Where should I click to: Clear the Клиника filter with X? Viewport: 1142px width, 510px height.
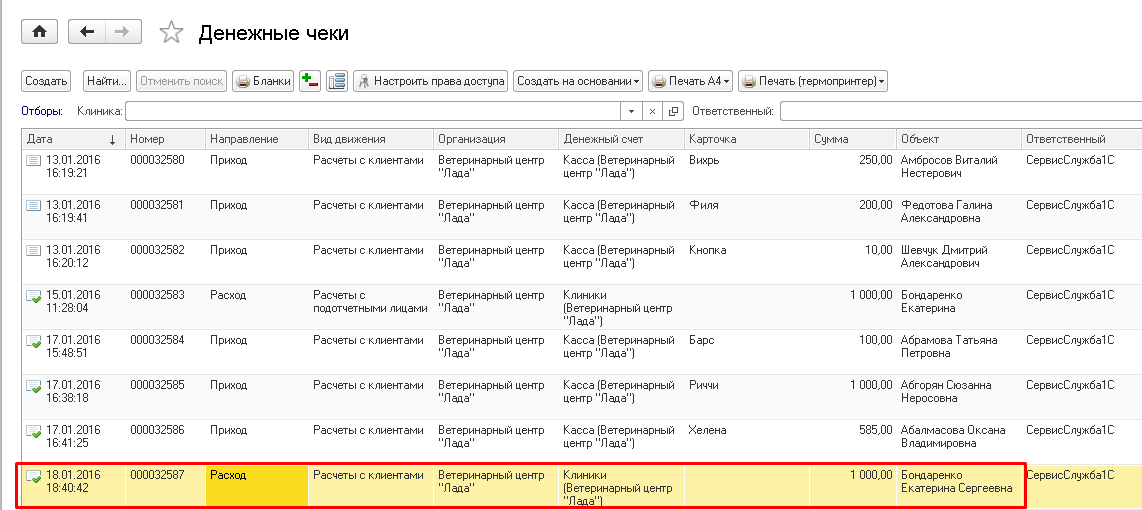[652, 111]
